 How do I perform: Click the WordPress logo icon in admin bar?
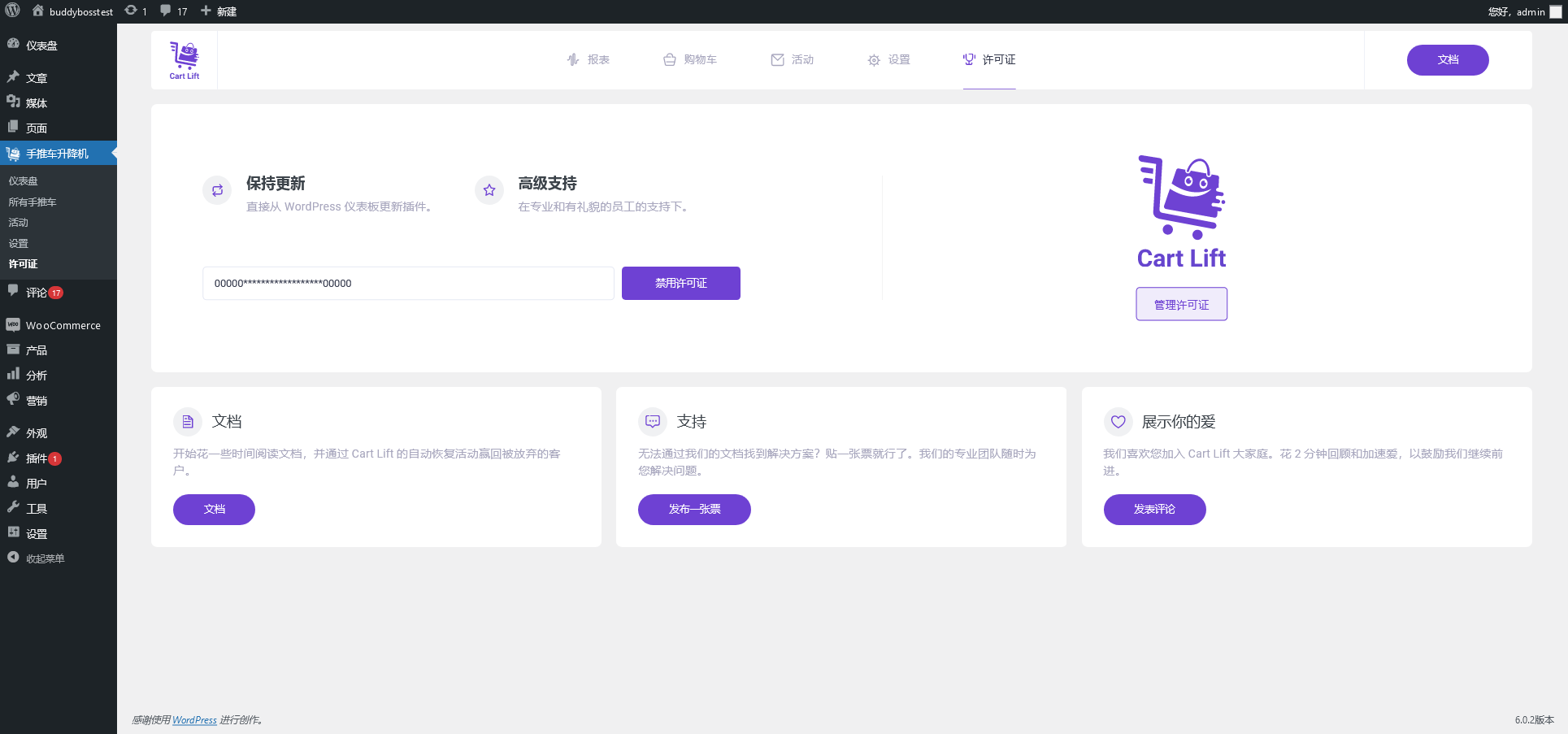pyautogui.click(x=13, y=11)
